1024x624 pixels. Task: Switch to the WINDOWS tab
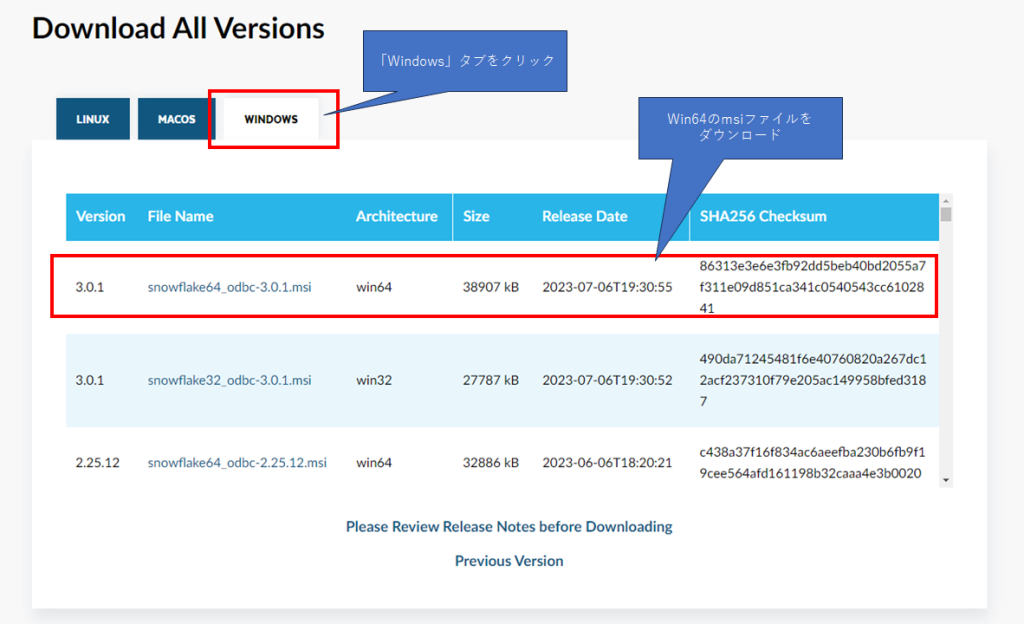(x=270, y=118)
